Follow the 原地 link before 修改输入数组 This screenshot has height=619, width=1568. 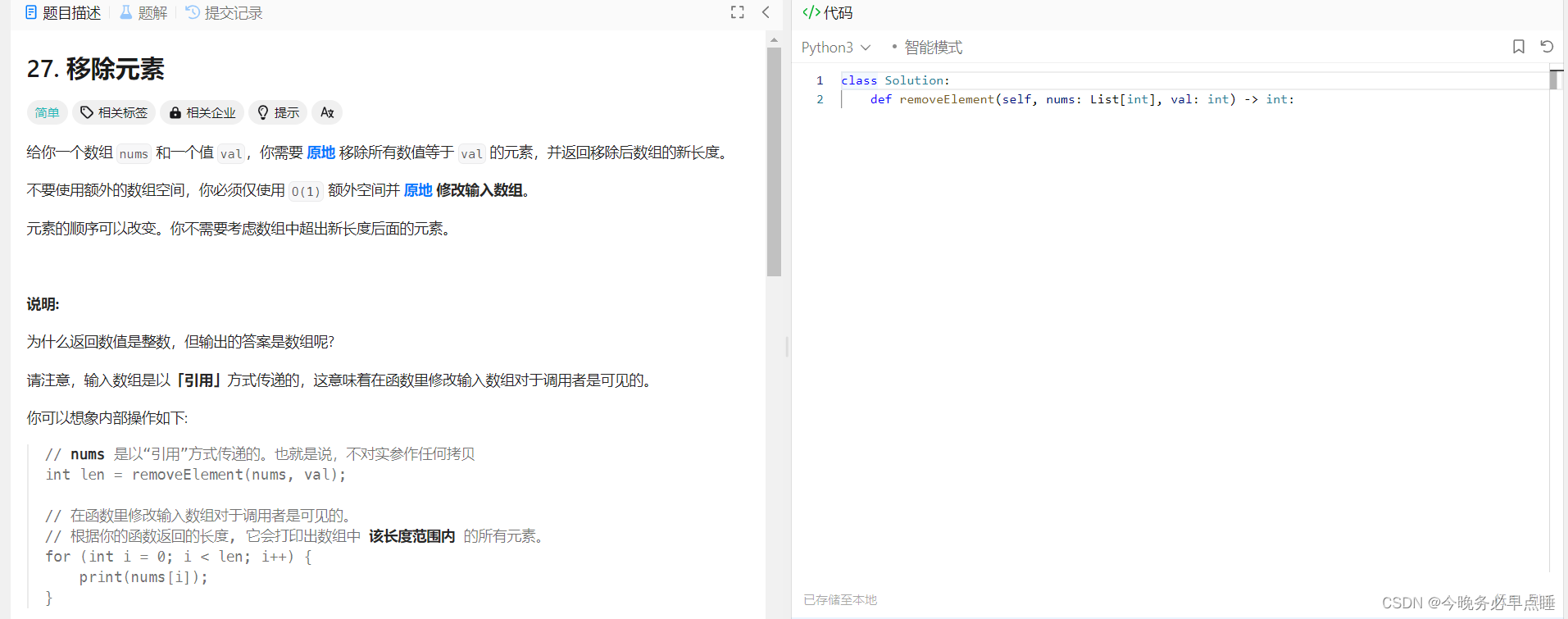tap(418, 190)
